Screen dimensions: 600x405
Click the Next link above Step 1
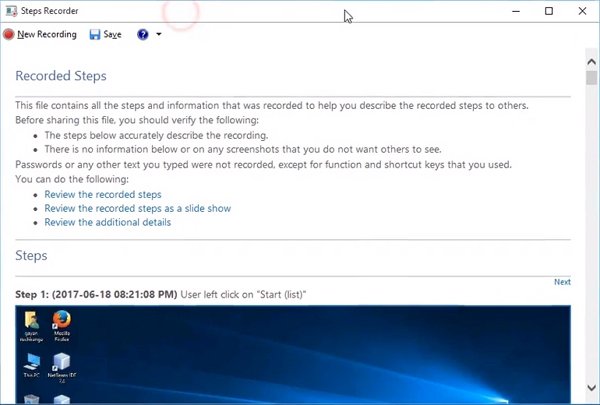562,282
